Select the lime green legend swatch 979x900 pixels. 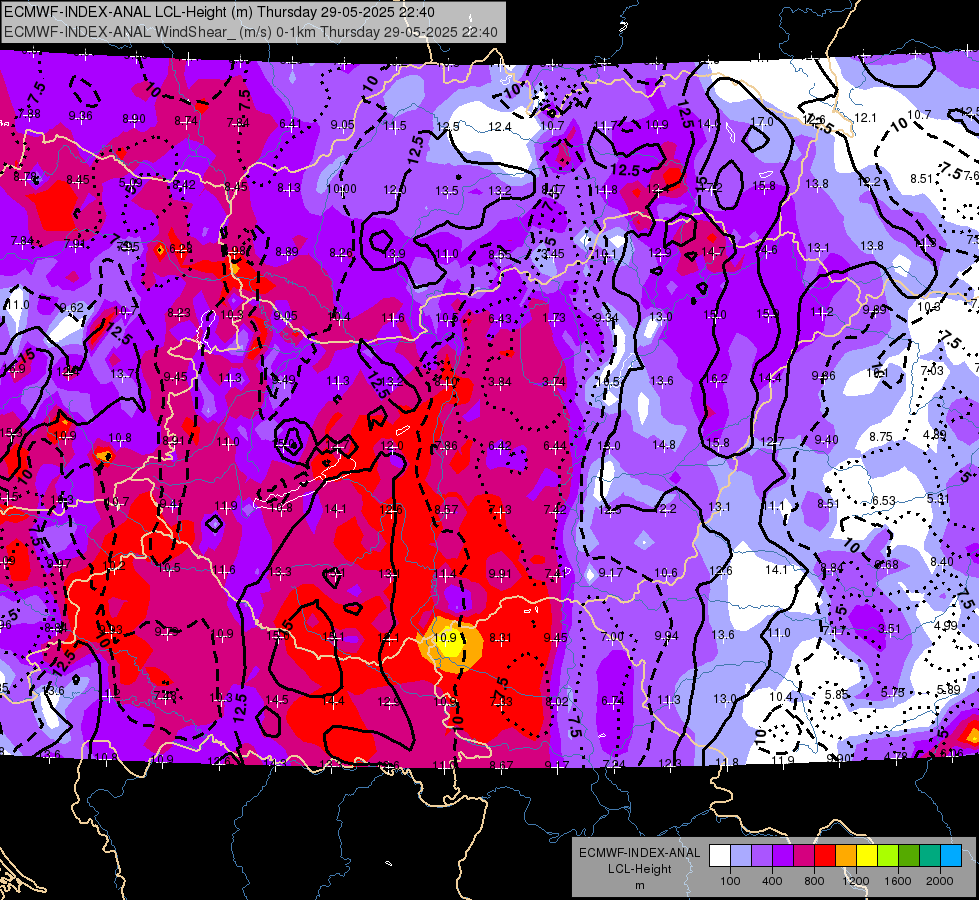coord(888,855)
